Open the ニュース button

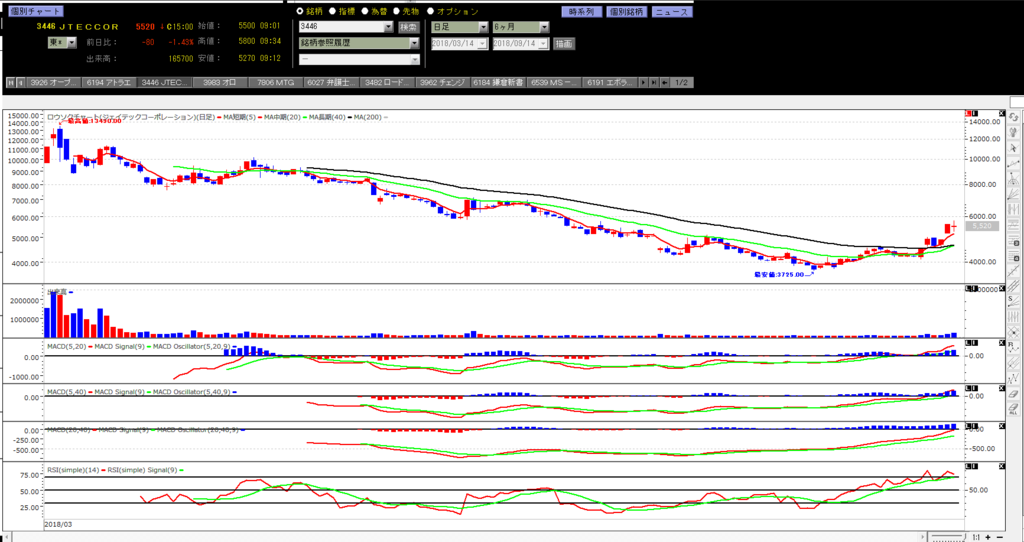671,12
